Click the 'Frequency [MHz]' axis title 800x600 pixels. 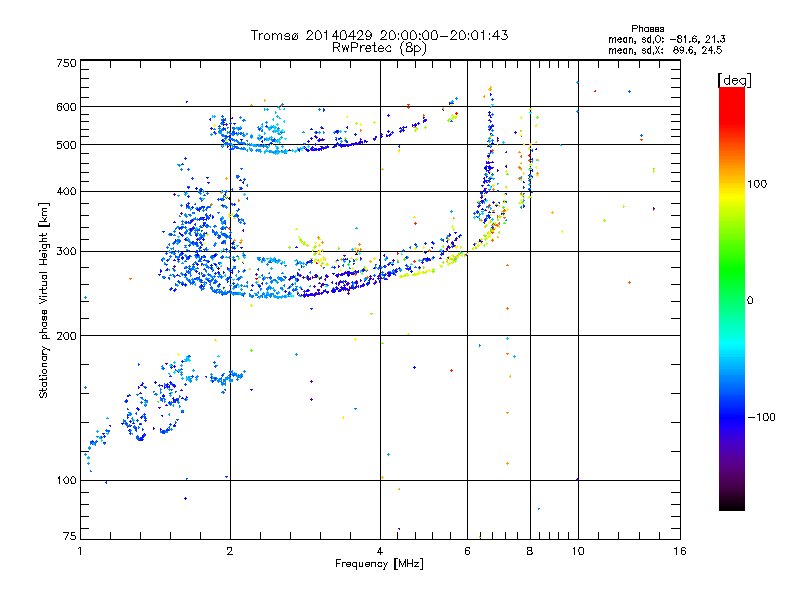pos(379,564)
